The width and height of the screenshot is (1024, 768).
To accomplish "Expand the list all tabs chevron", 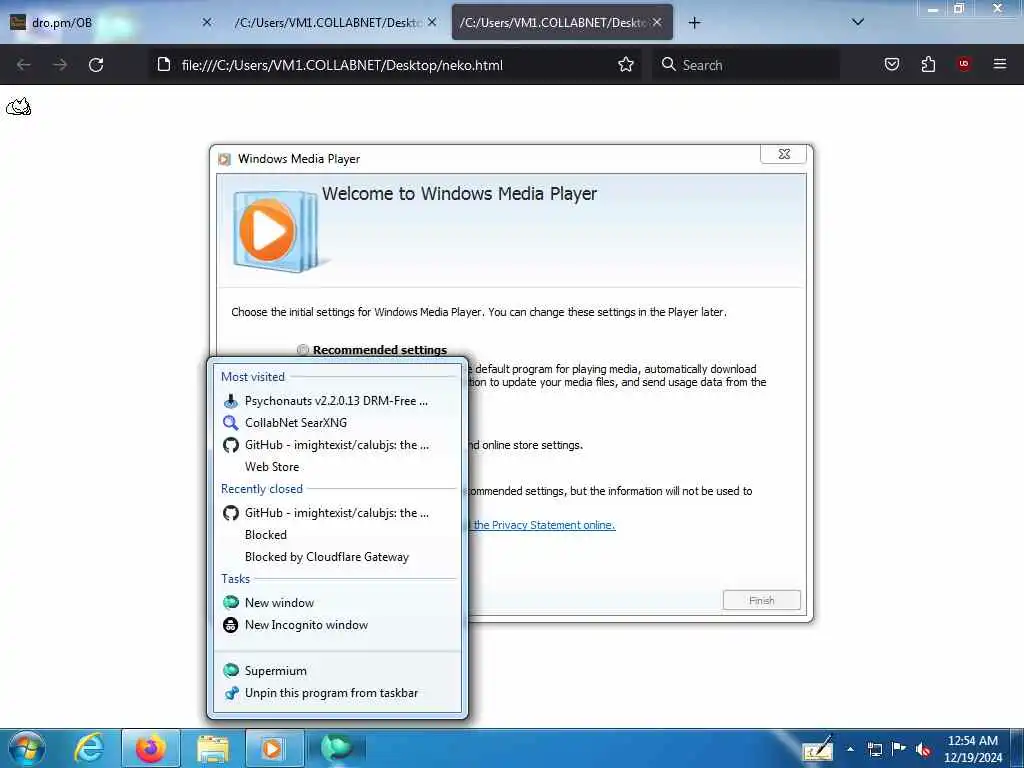I will (x=858, y=22).
